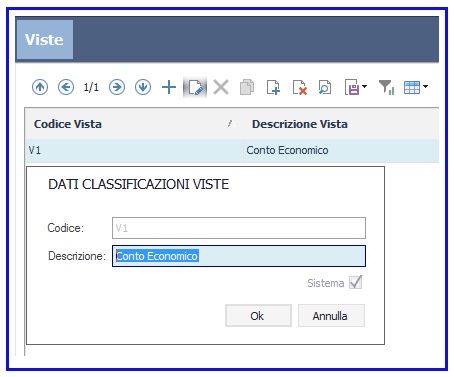Go to next record arrow icon
Image resolution: width=454 pixels, height=377 pixels.
pos(117,87)
